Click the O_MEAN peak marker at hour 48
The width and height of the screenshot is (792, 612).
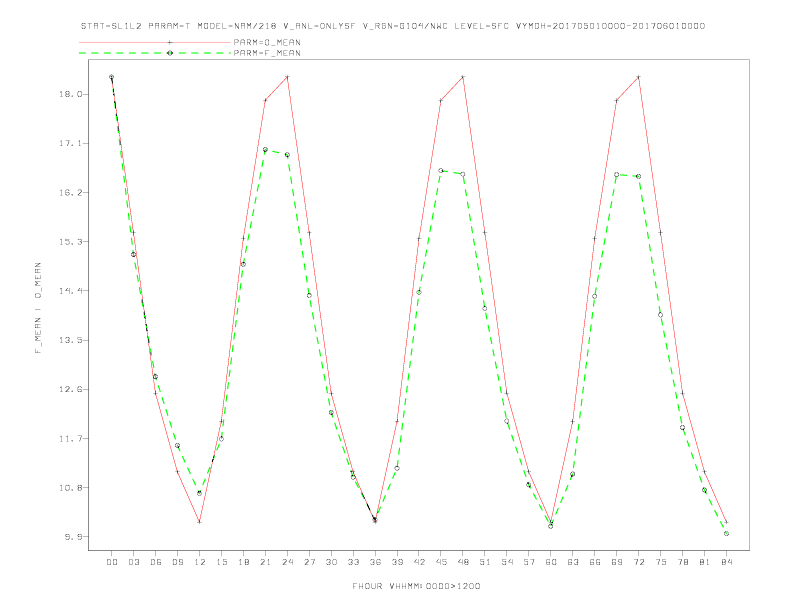[x=463, y=77]
